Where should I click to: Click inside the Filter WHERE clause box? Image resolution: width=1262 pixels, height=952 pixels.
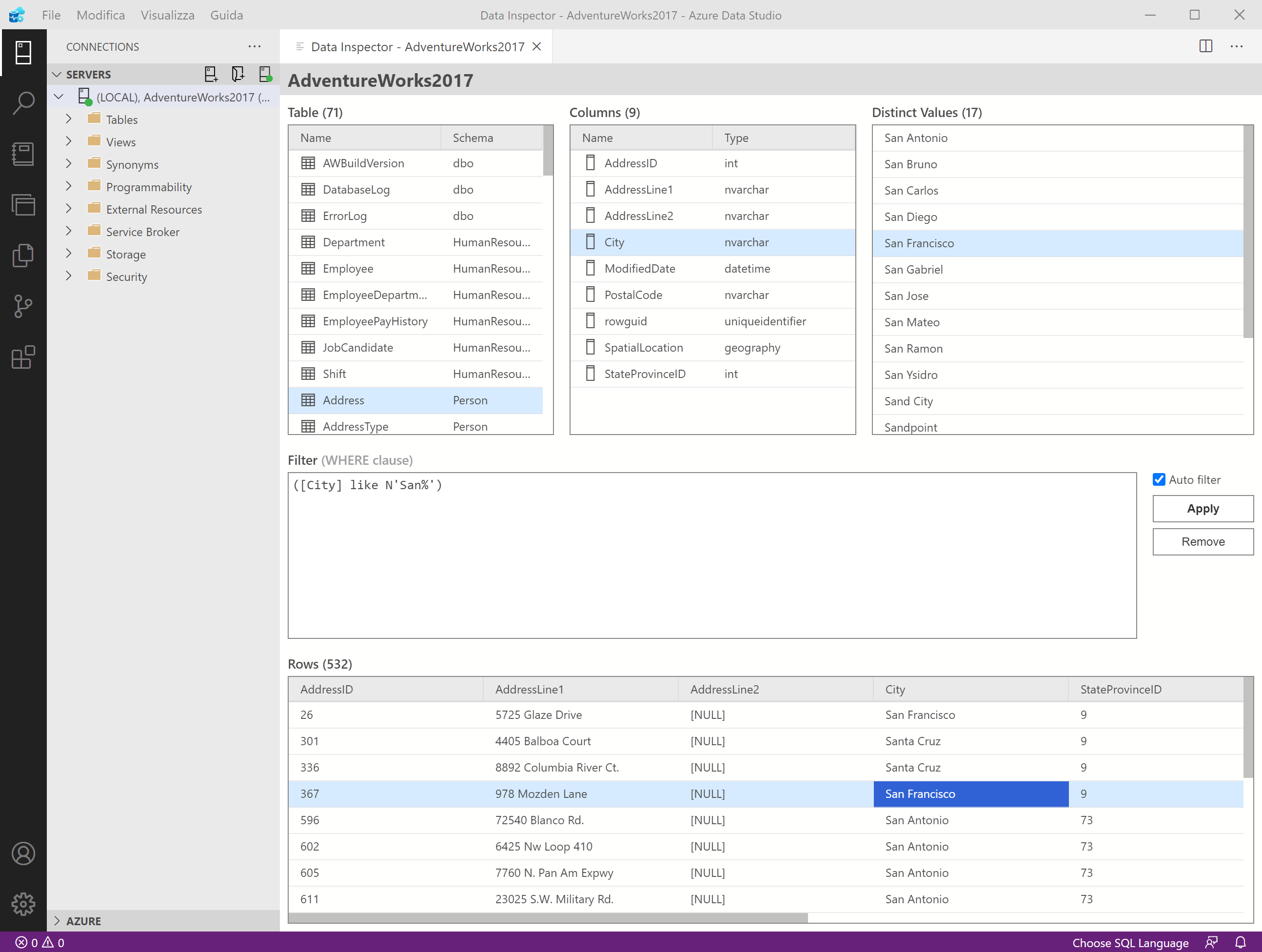coord(711,555)
